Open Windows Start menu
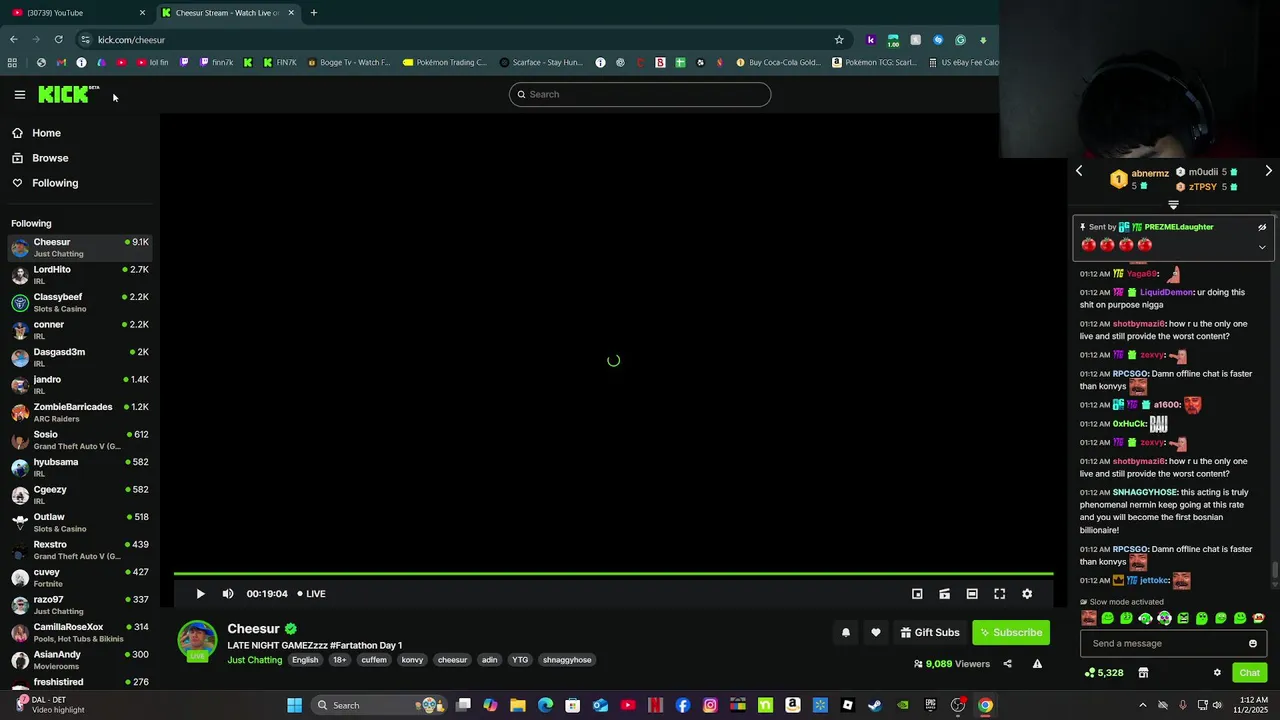This screenshot has width=1280, height=720. (x=294, y=705)
